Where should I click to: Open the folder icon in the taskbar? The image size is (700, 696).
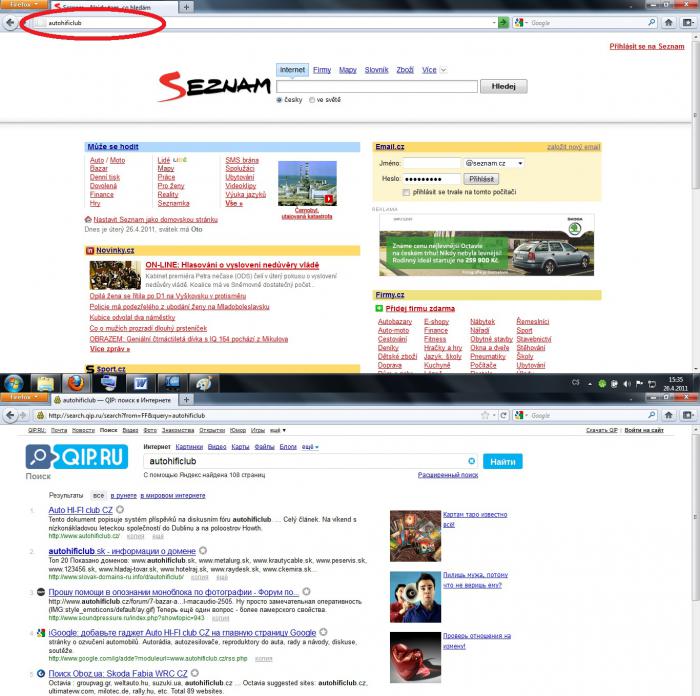(45, 383)
